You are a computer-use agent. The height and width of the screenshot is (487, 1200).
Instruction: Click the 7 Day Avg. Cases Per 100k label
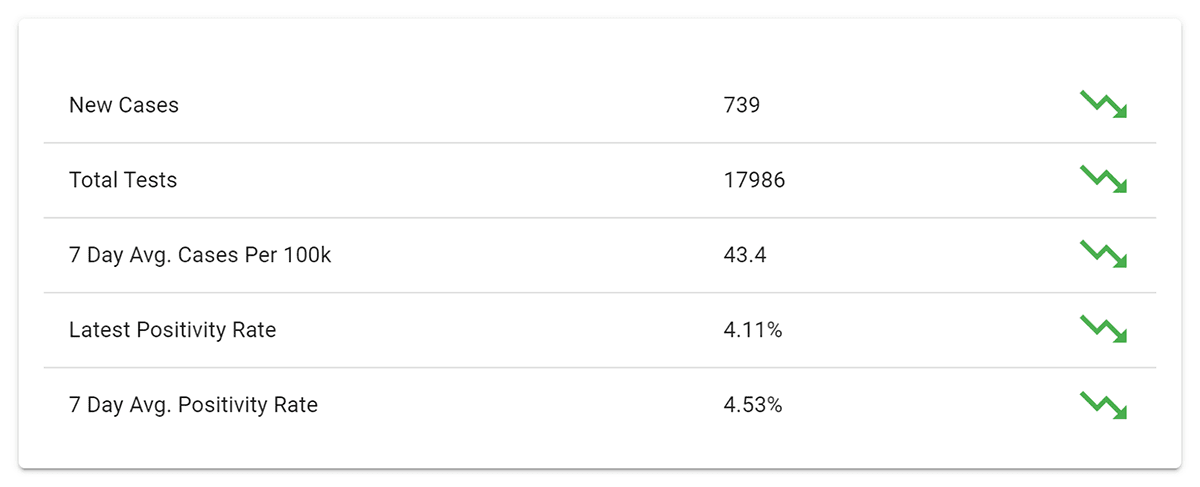pos(200,255)
